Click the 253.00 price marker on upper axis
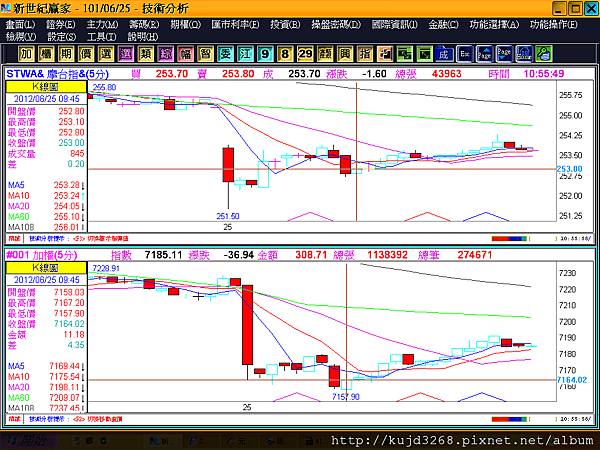The width and height of the screenshot is (600, 450). pyautogui.click(x=569, y=169)
